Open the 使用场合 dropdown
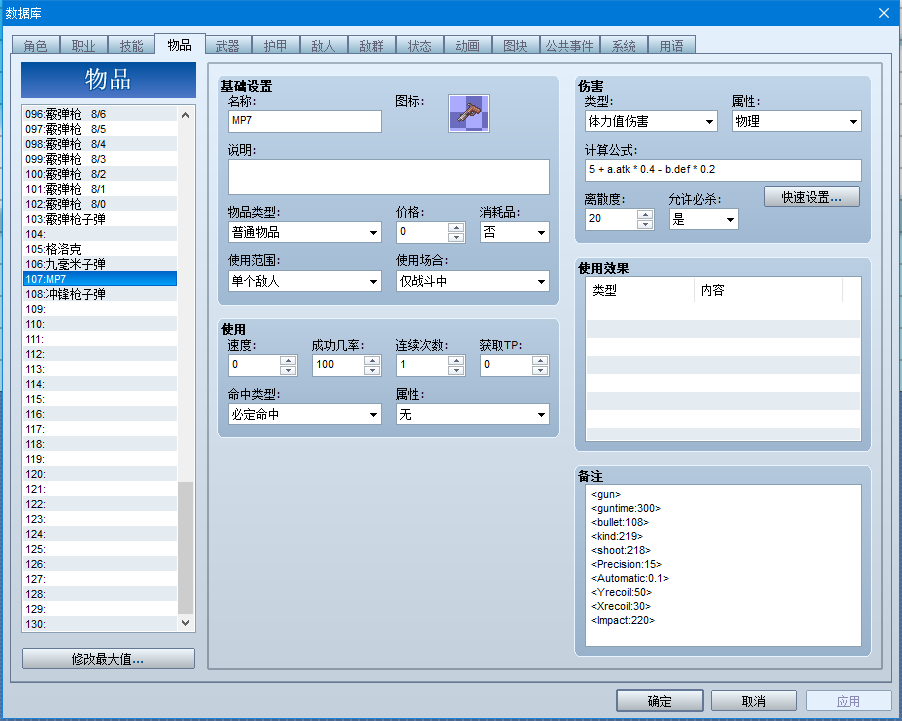The width and height of the screenshot is (902, 721). coord(472,281)
